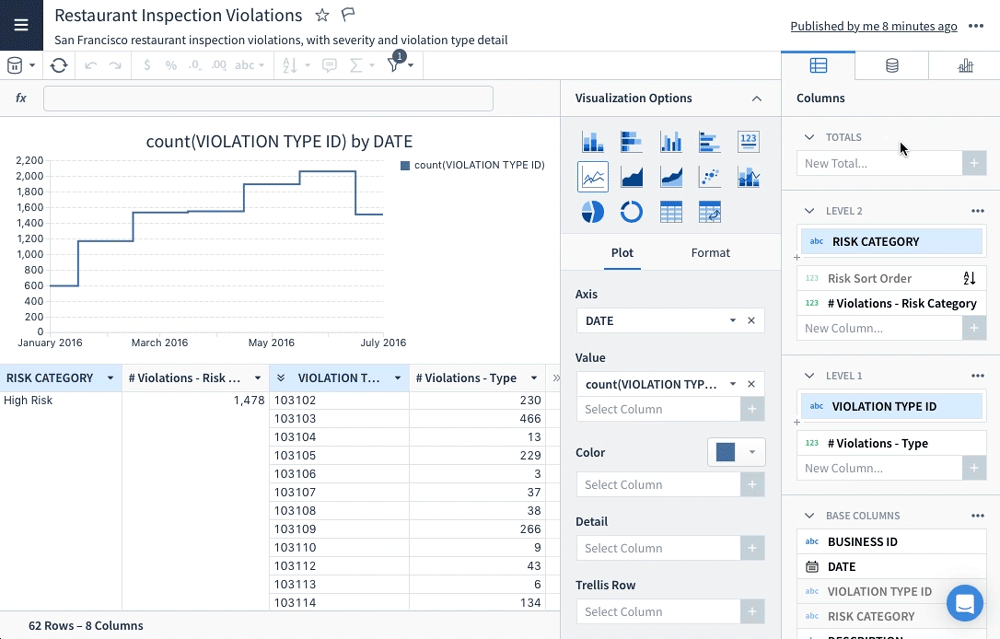Collapse the TOTALS section
Screen dimensions: 1000x639
(x=809, y=137)
